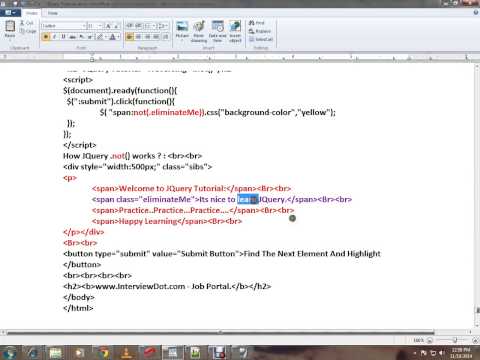Click Select all in Editing group
Image resolution: width=480 pixels, height=360 pixels.
pos(261,39)
